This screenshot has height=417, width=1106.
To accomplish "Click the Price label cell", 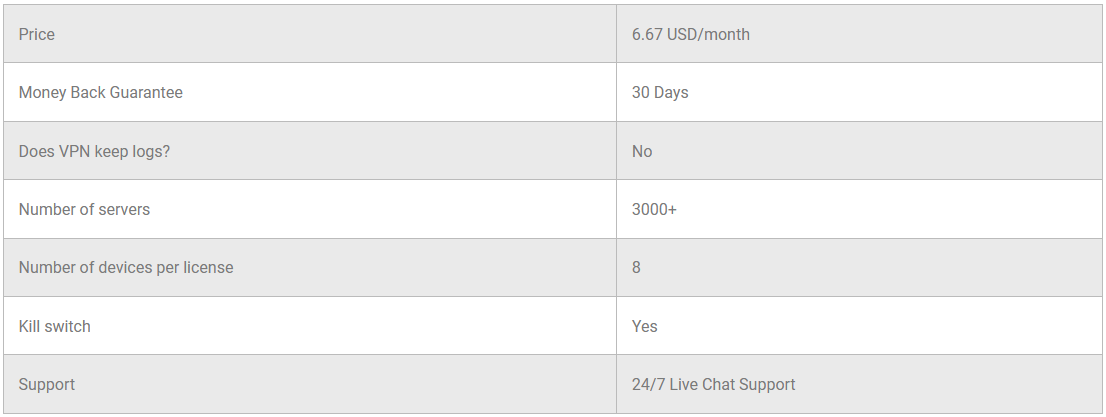I will pos(37,35).
